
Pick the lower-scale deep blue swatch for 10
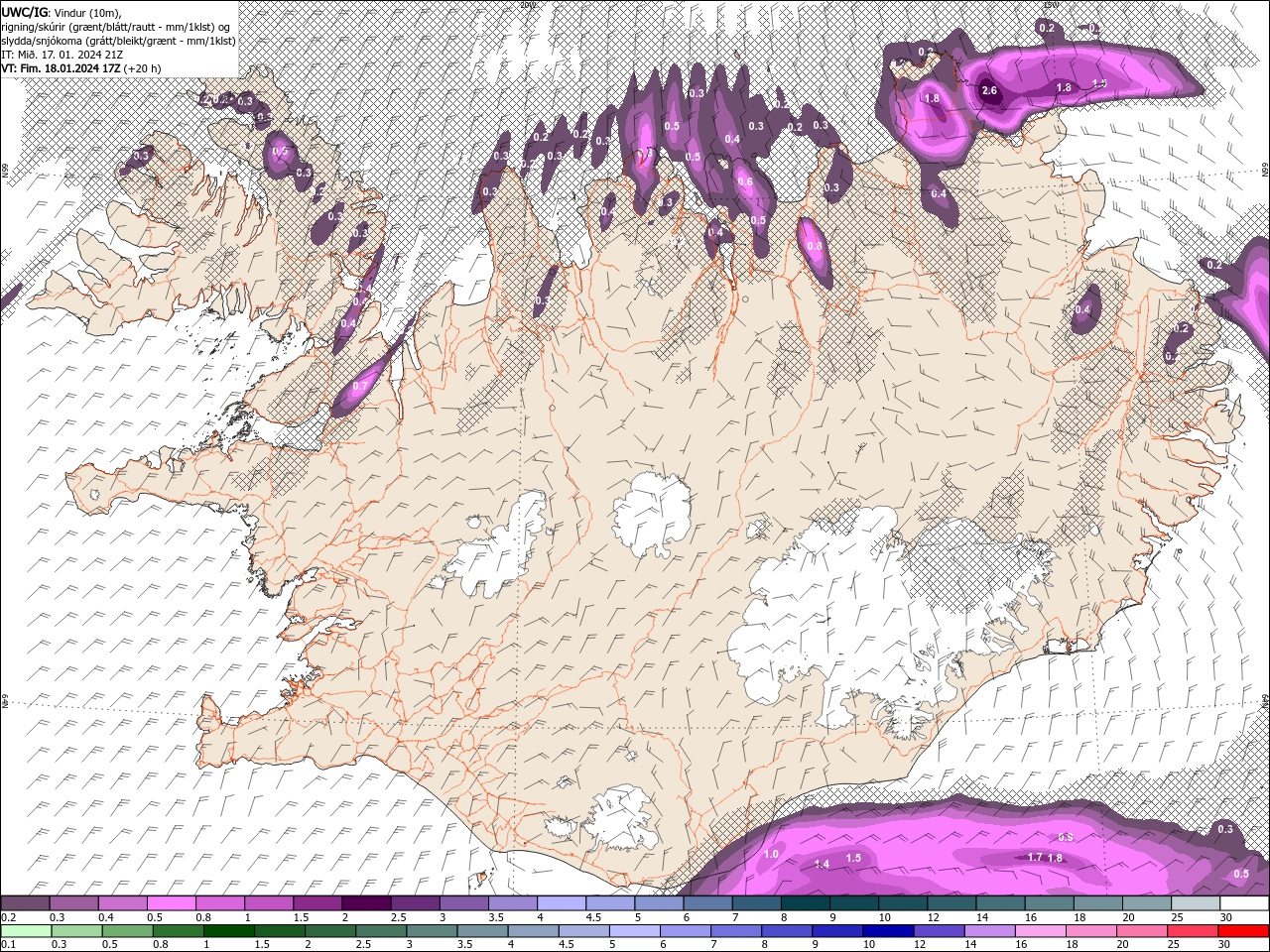[889, 930]
